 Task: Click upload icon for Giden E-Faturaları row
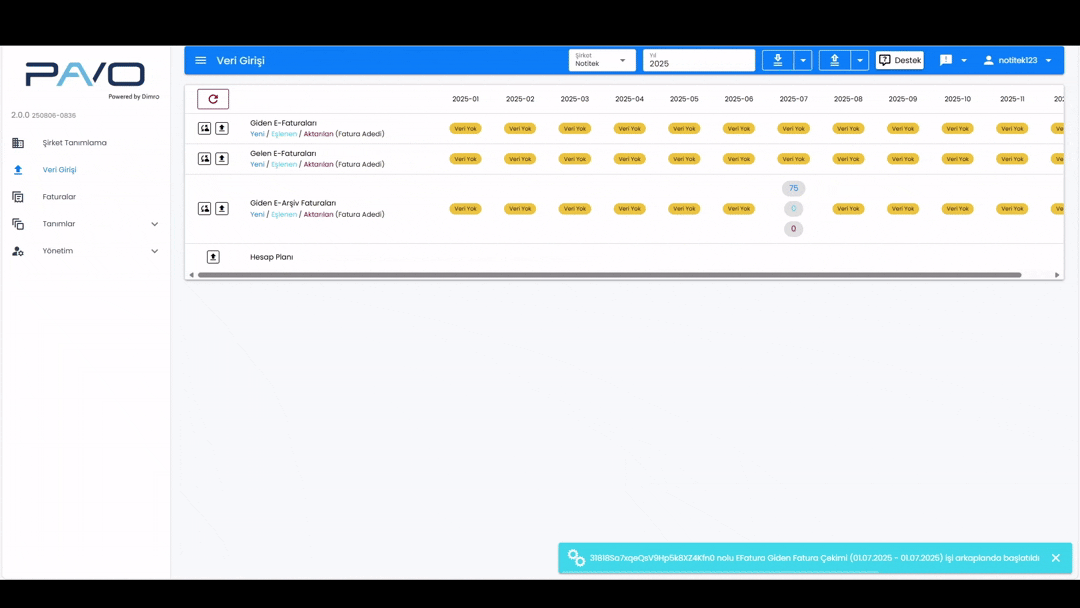click(x=222, y=128)
